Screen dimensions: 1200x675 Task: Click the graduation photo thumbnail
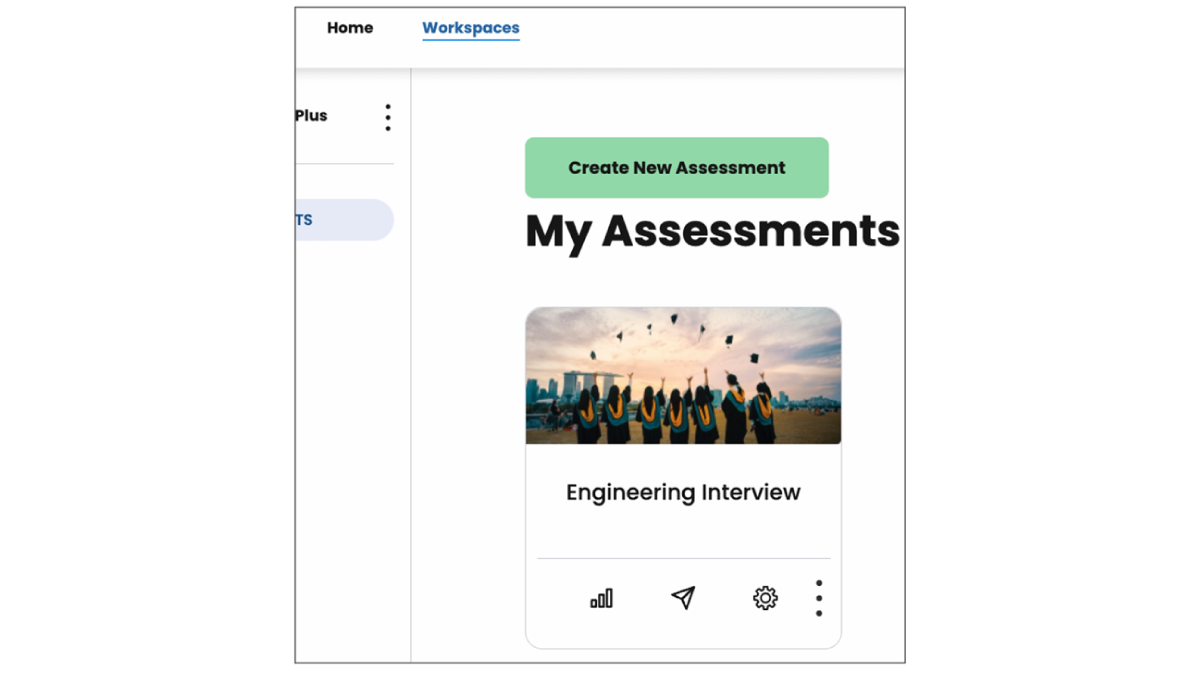(x=683, y=376)
